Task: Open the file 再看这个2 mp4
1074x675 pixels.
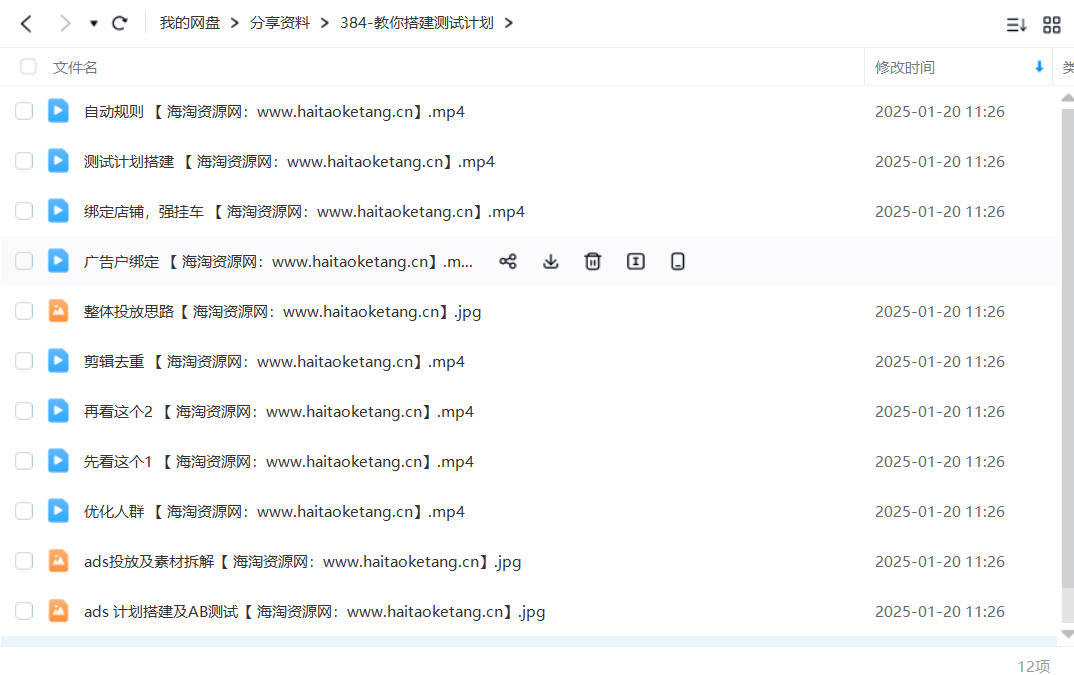Action: point(279,412)
